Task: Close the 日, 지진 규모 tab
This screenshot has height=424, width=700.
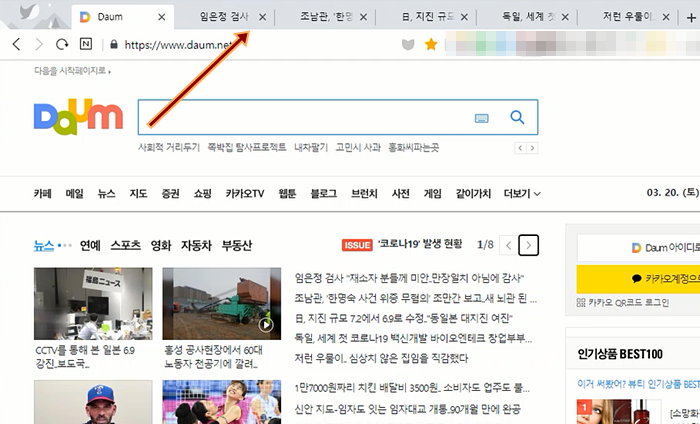Action: point(464,17)
